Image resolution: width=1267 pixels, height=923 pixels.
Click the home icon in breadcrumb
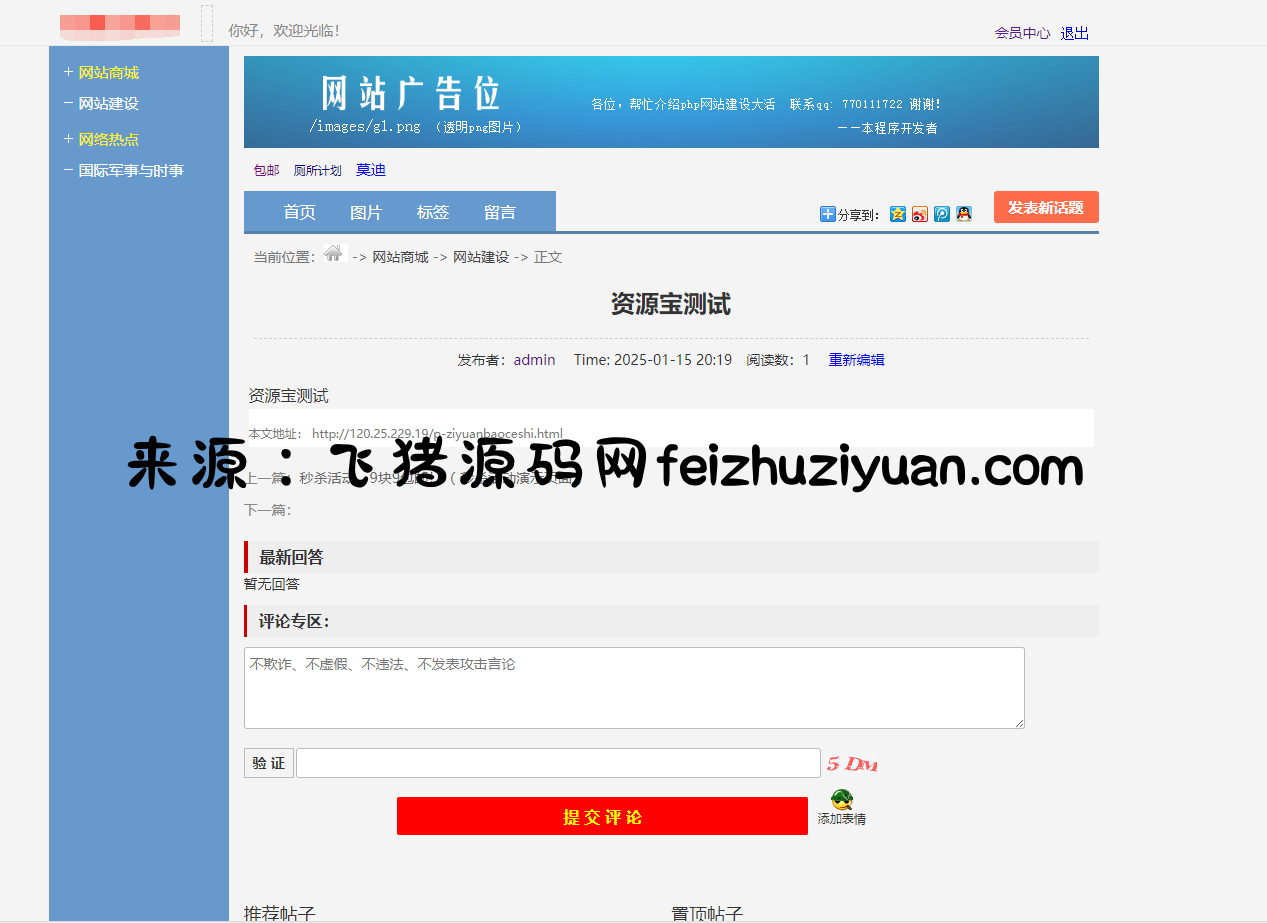pos(333,254)
